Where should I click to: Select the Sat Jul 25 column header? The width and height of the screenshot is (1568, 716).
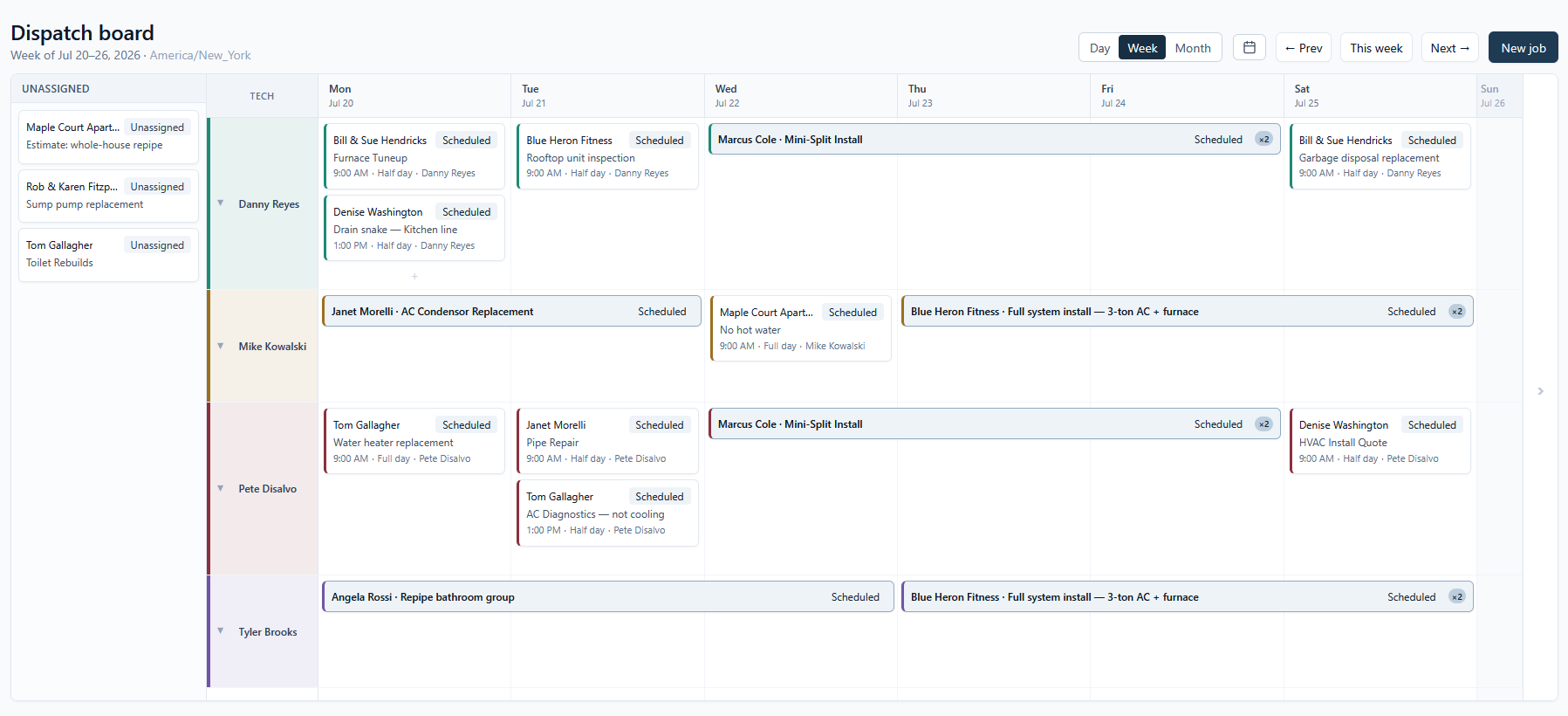pos(1380,96)
